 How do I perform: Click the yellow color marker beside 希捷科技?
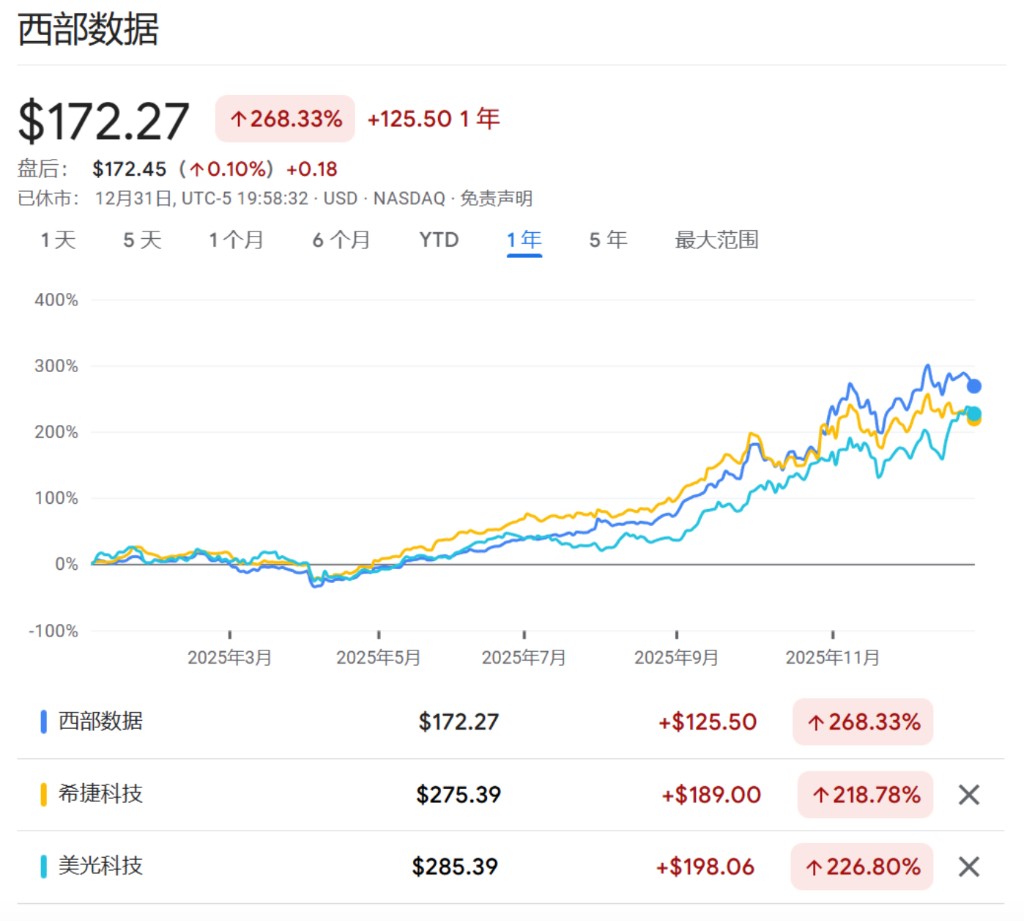(44, 795)
